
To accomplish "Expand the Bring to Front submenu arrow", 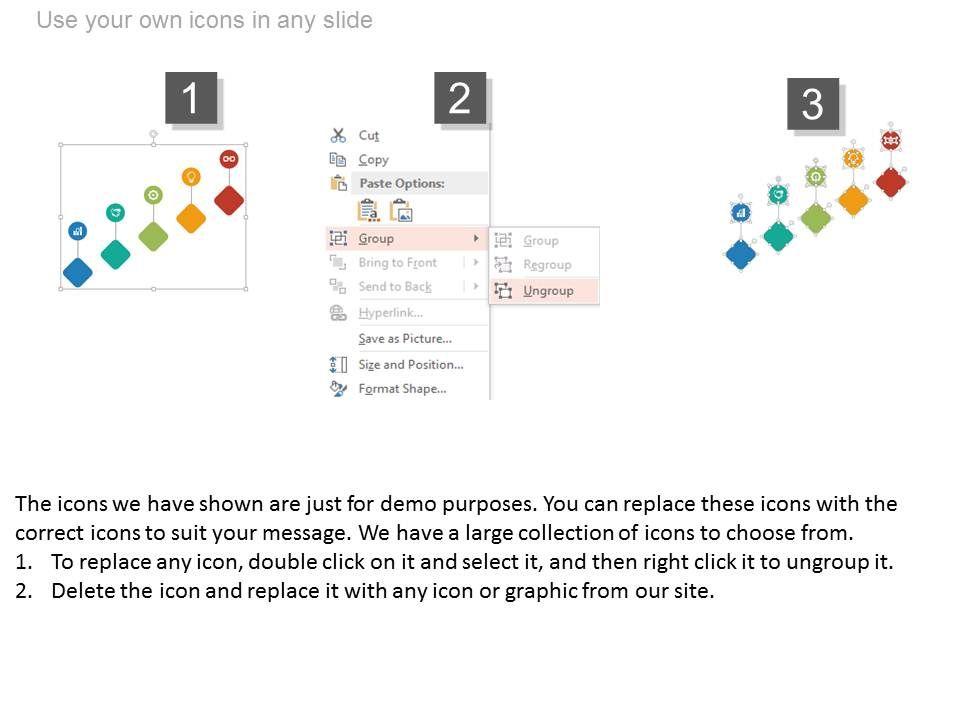I will click(x=476, y=262).
